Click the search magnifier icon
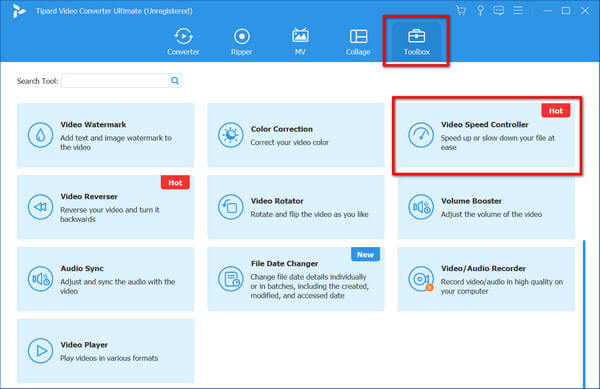Image resolution: width=600 pixels, height=389 pixels. tap(175, 81)
